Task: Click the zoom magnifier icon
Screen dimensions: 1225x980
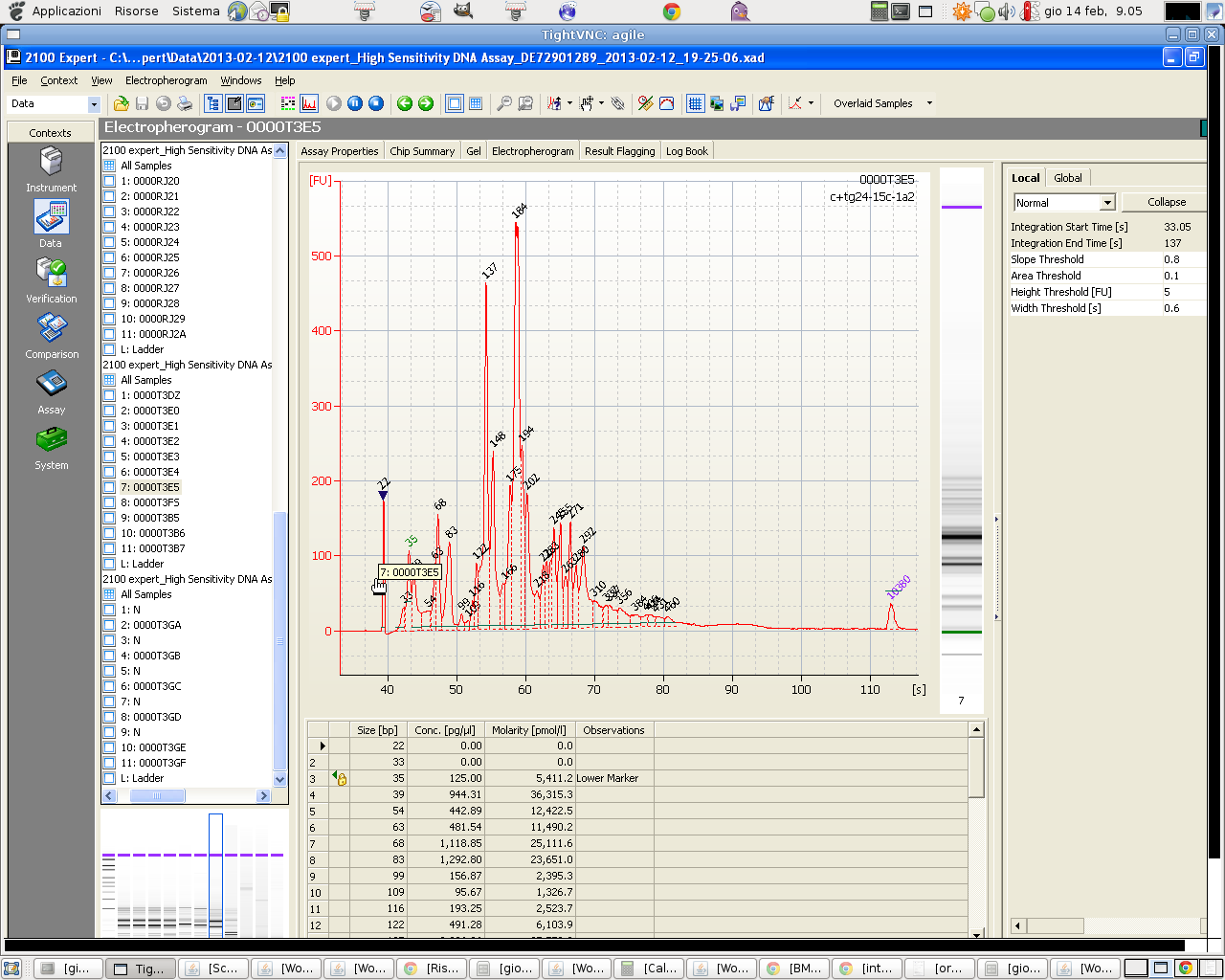Action: (504, 103)
